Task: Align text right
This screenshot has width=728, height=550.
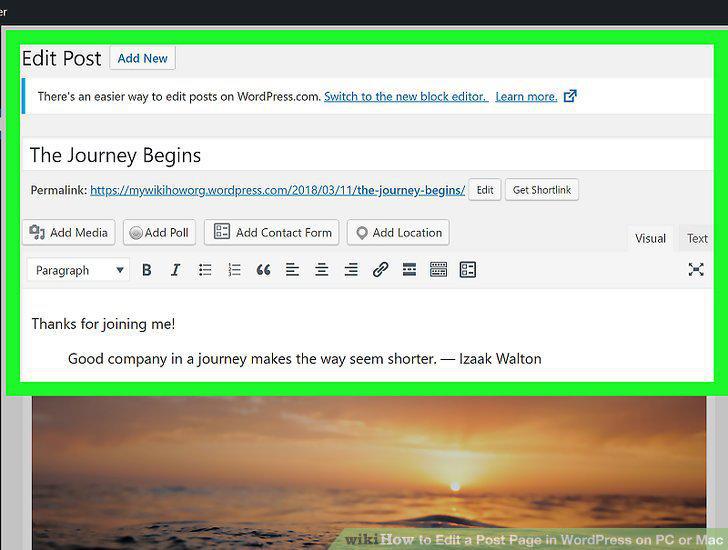Action: tap(351, 270)
